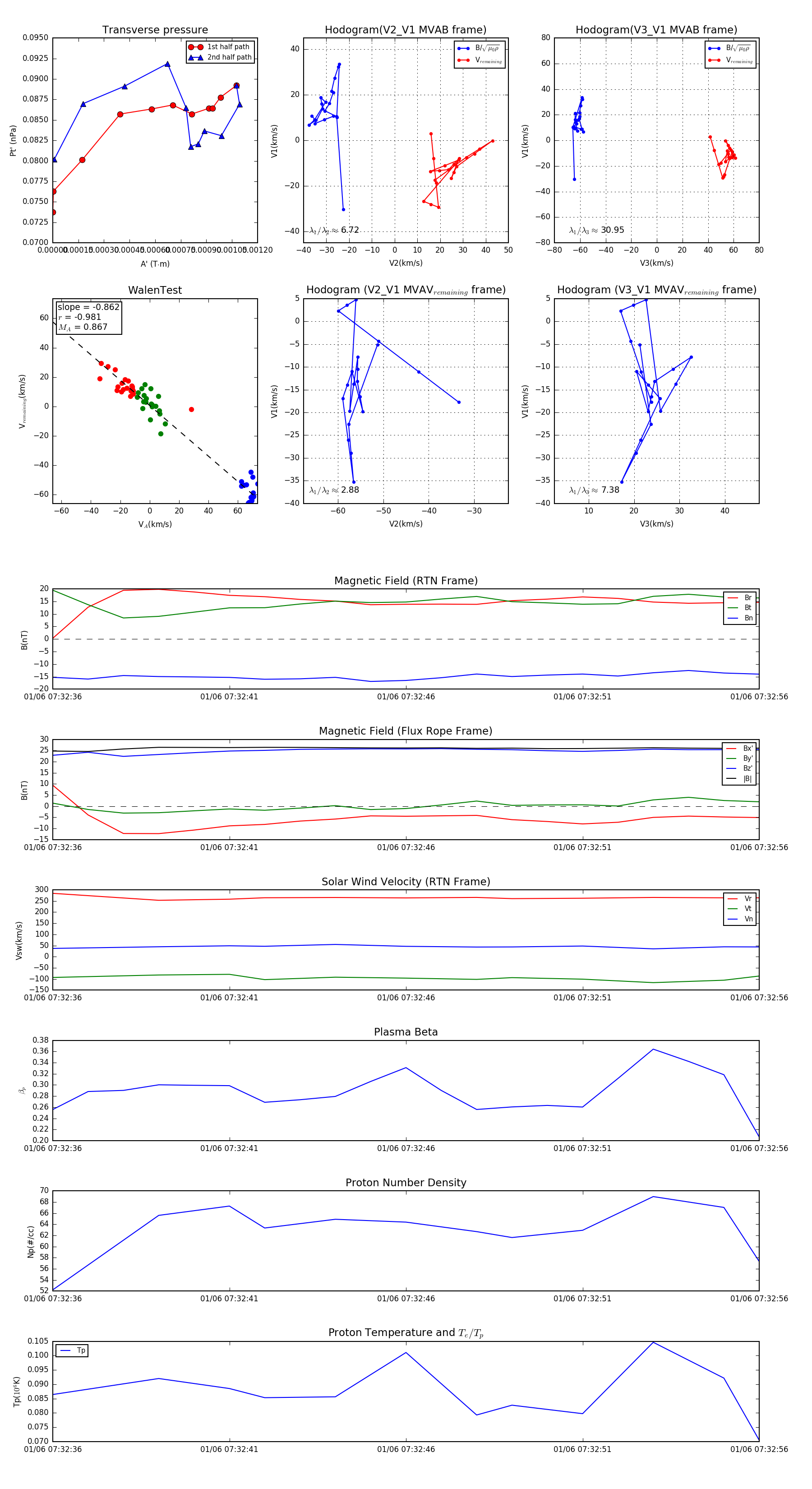Screen dimensions: 812x1489
Task: Click the lone red outlier point in WalenTest
Action: (x=191, y=409)
